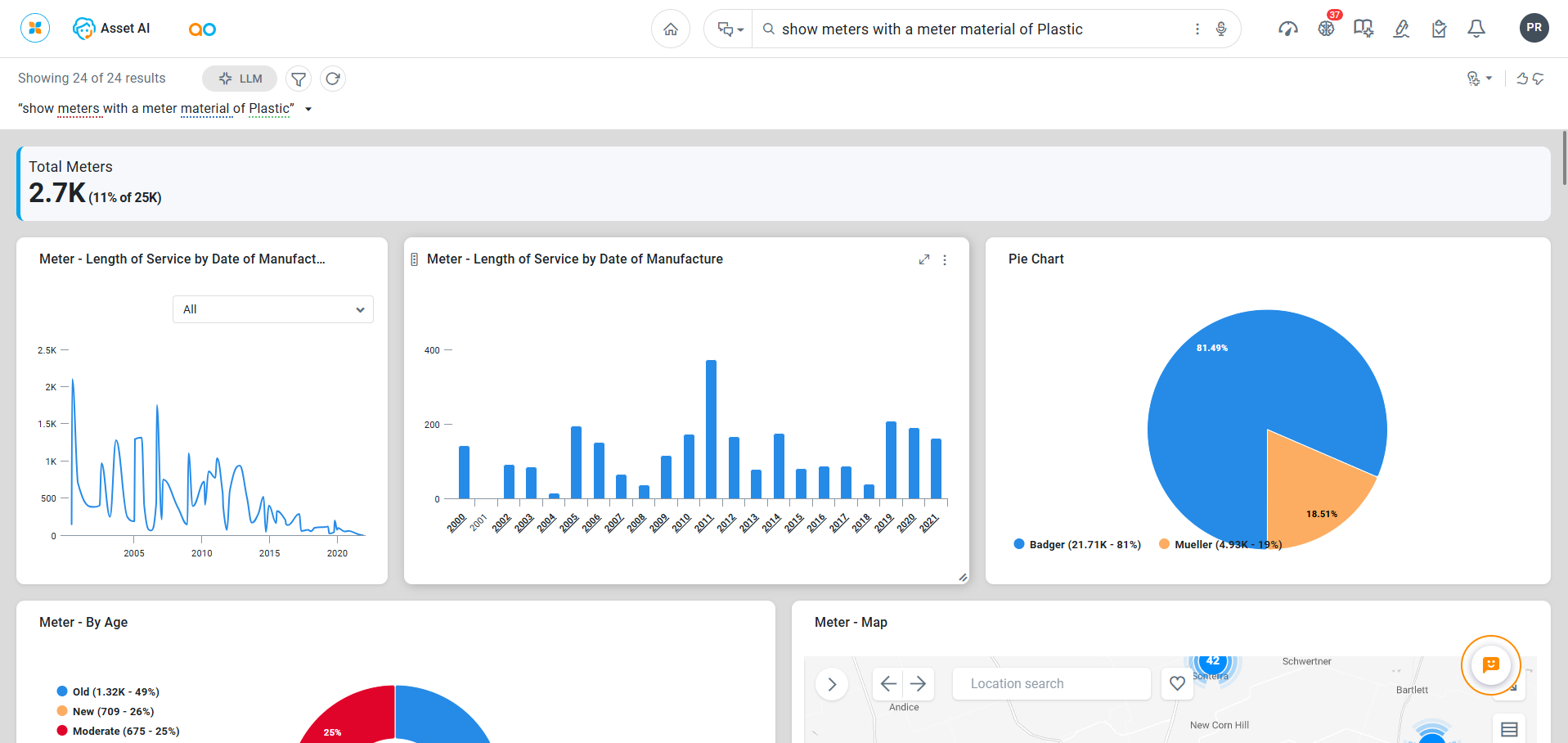The width and height of the screenshot is (1568, 743).
Task: Open the conversation type dropdown beside search
Action: (730, 29)
